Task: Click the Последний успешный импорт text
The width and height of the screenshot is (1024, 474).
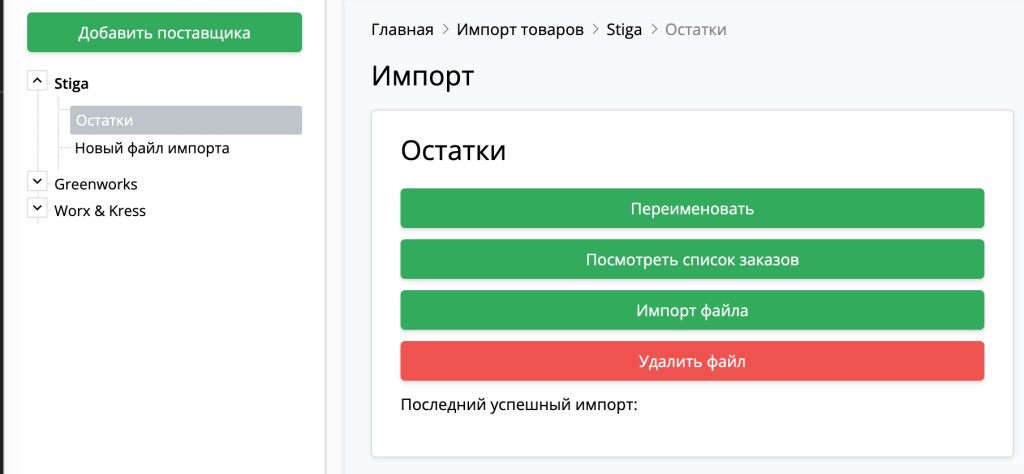Action: click(x=518, y=406)
